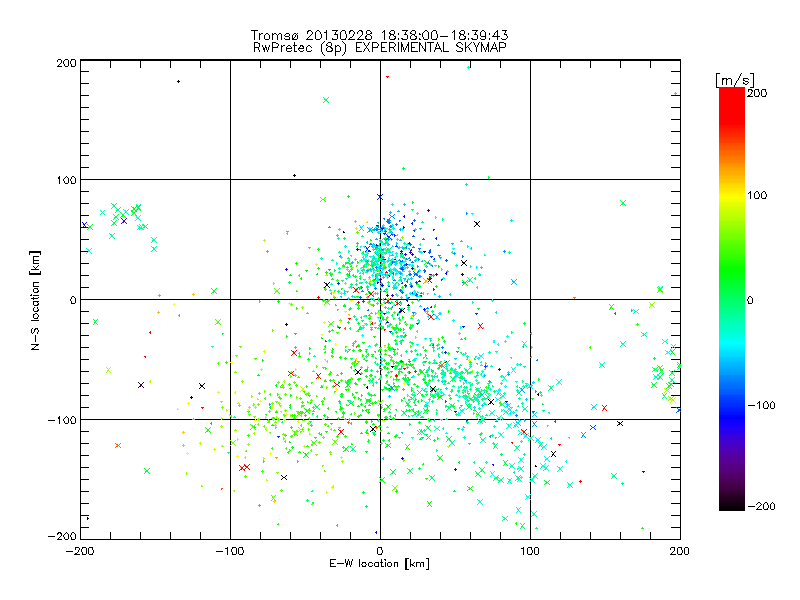The width and height of the screenshot is (800, 600).
Task: Click the '200' tick label on the N-S axis
Action: click(x=66, y=63)
